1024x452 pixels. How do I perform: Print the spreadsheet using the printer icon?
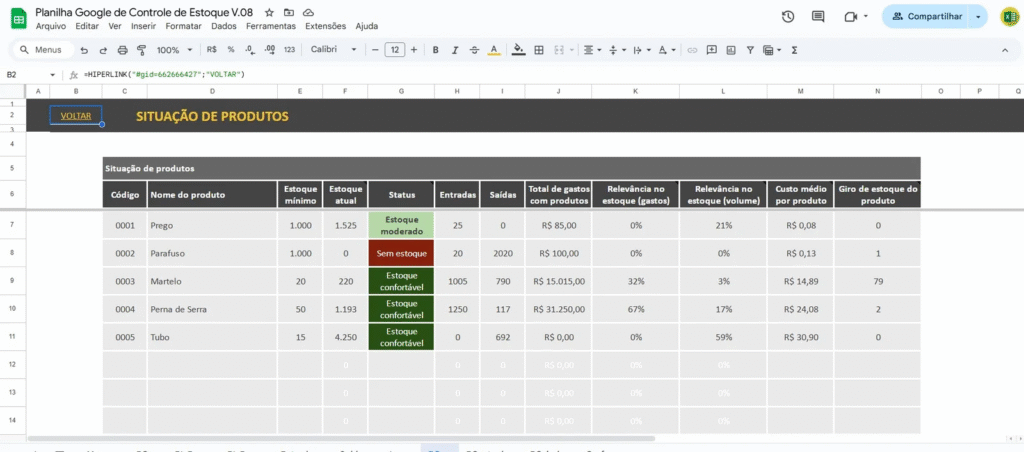click(x=122, y=49)
